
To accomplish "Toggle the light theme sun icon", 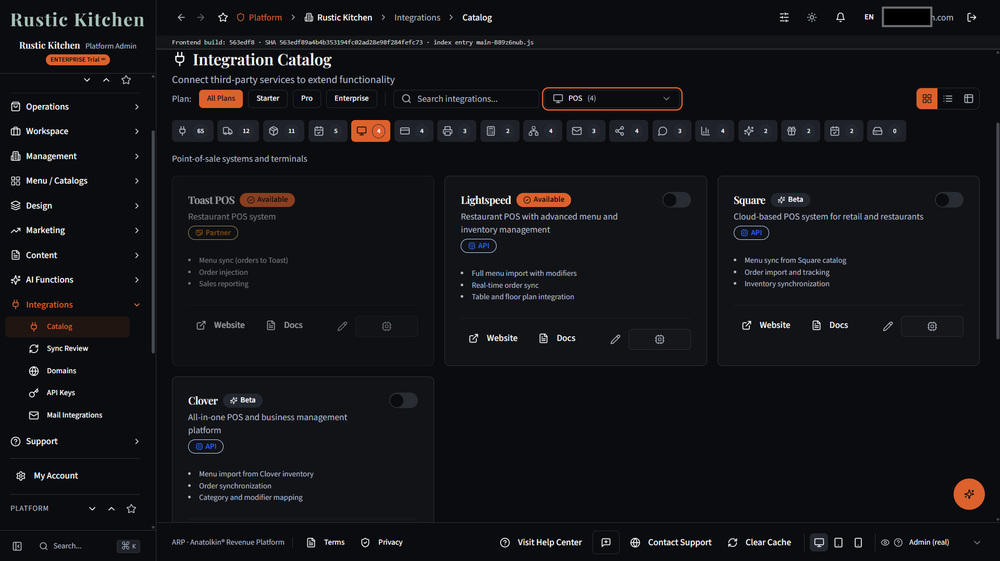I will click(x=812, y=17).
